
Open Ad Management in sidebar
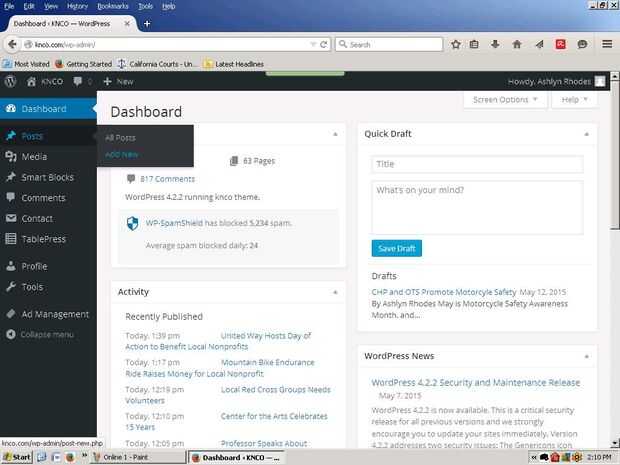click(x=55, y=314)
